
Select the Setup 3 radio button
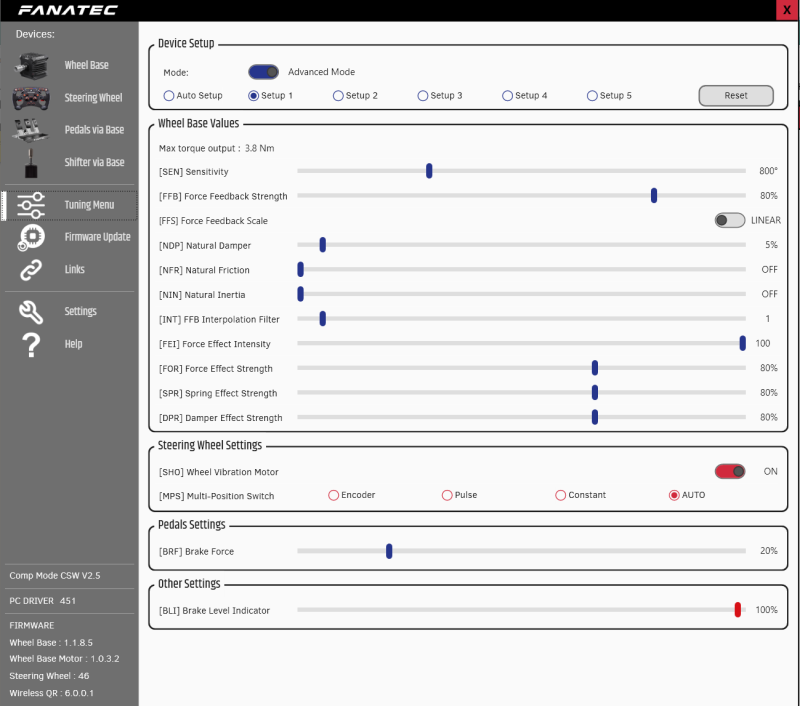coord(423,95)
